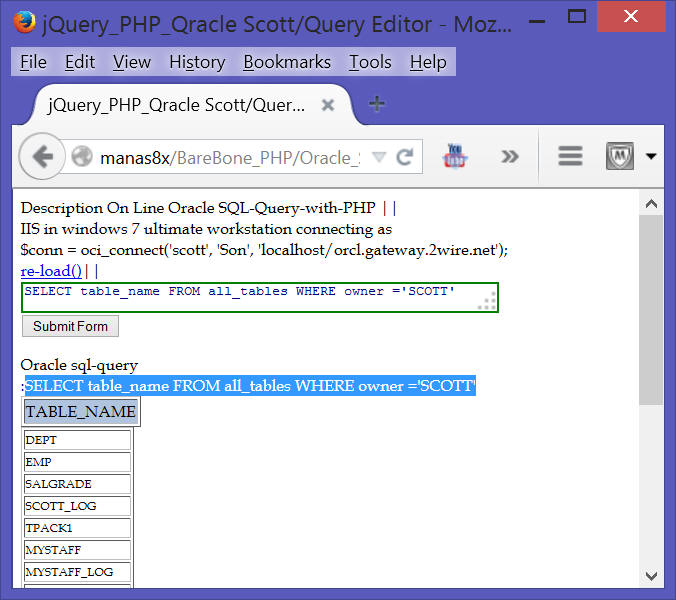
Task: Click the YouTube toolbar icon
Action: tap(455, 156)
